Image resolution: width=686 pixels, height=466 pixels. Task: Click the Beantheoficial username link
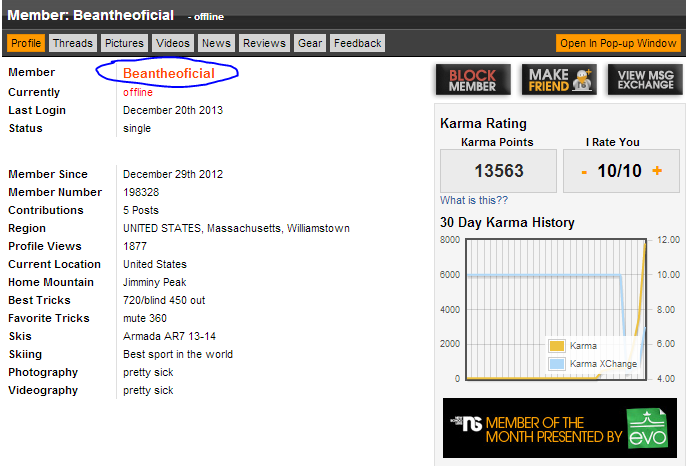pyautogui.click(x=169, y=73)
